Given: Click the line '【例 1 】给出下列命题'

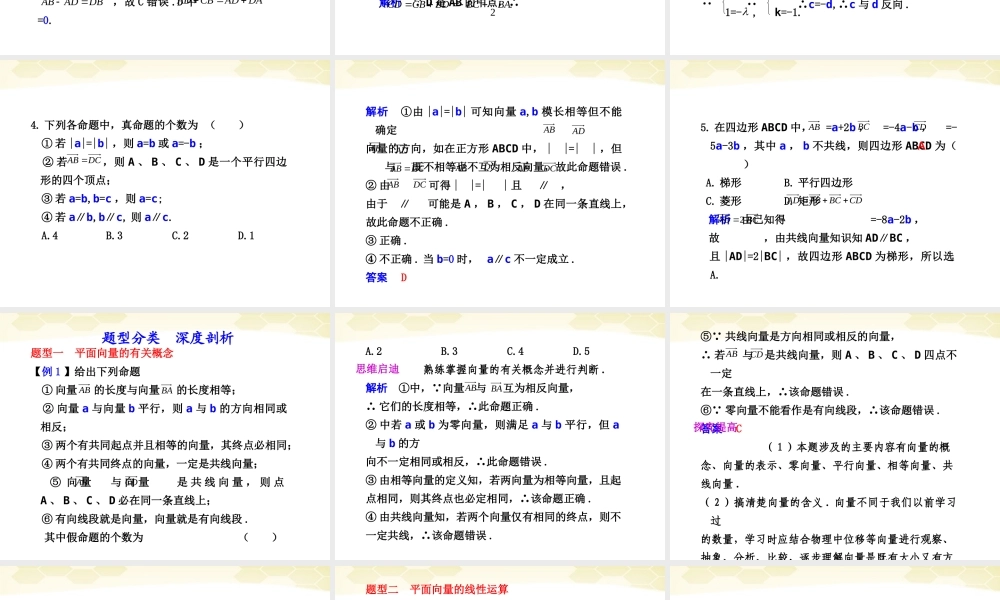Looking at the screenshot, I should click(x=85, y=371).
